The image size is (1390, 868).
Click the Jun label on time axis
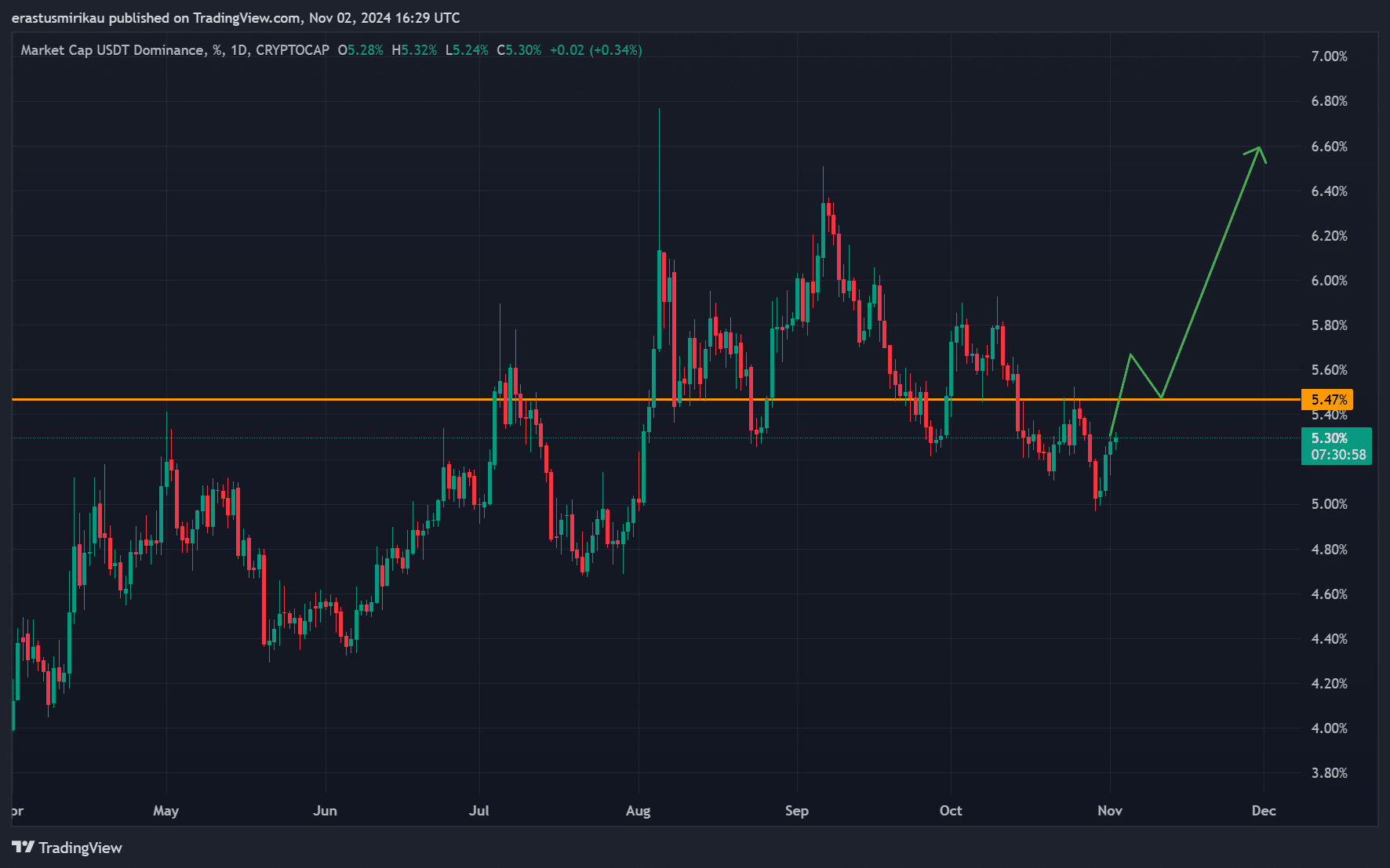click(x=325, y=811)
